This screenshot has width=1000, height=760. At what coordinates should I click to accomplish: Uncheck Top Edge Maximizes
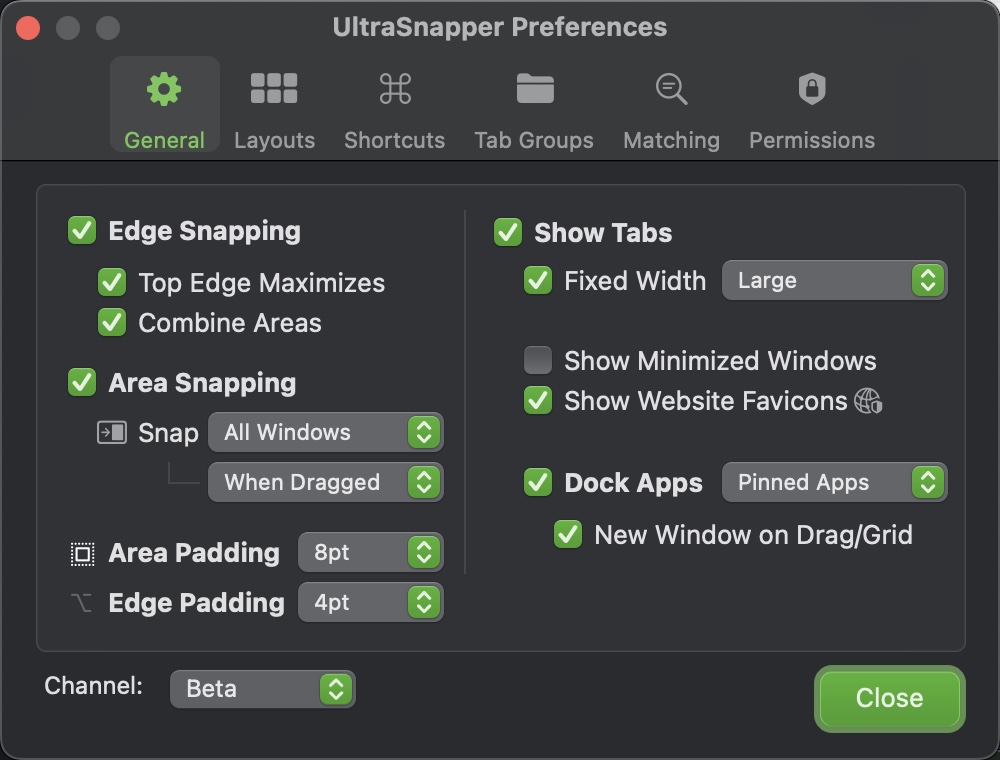111,282
